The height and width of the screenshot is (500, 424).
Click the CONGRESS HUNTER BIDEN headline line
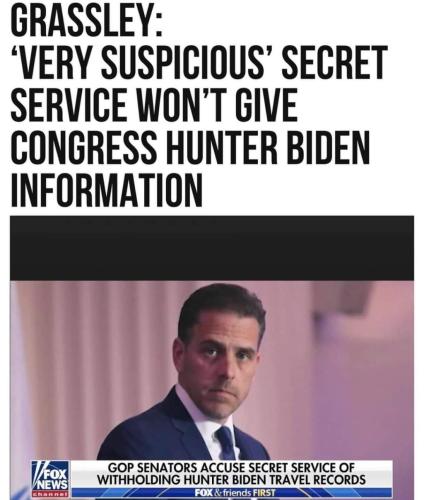click(190, 148)
